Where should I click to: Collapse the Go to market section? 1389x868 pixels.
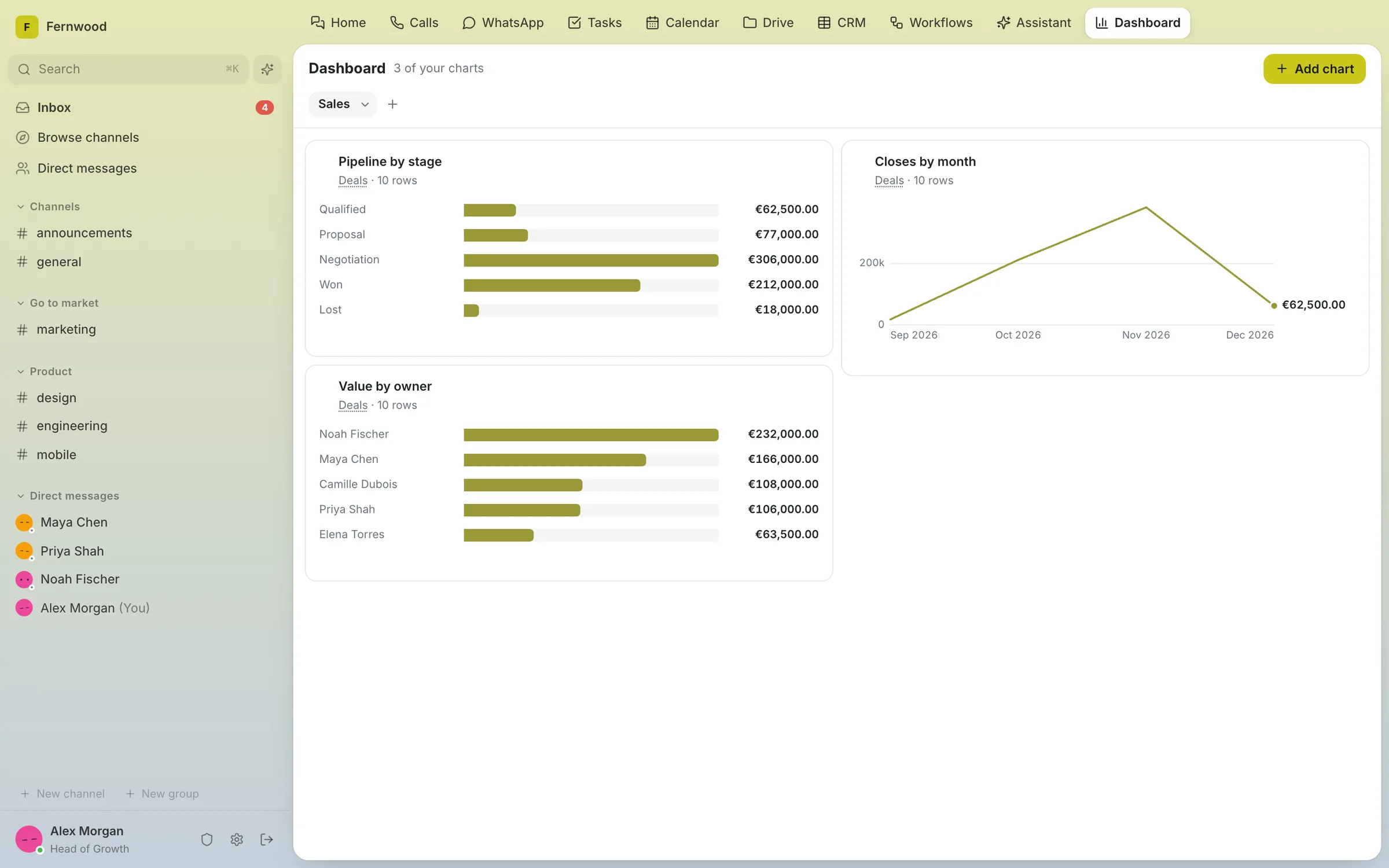coord(58,303)
